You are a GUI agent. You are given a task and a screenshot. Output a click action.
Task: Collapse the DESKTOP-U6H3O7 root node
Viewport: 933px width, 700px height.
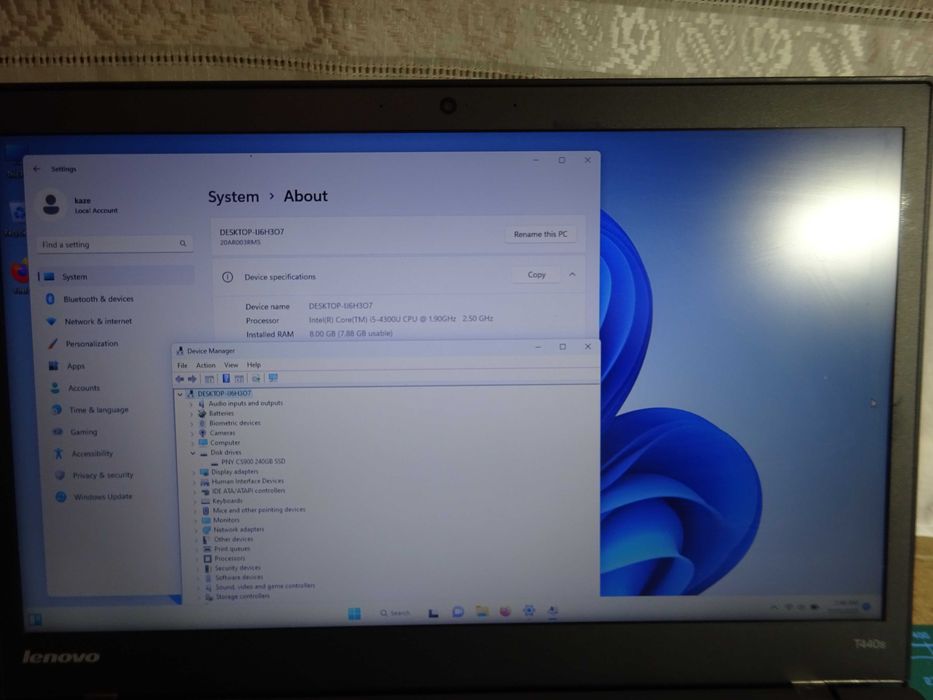pos(180,394)
